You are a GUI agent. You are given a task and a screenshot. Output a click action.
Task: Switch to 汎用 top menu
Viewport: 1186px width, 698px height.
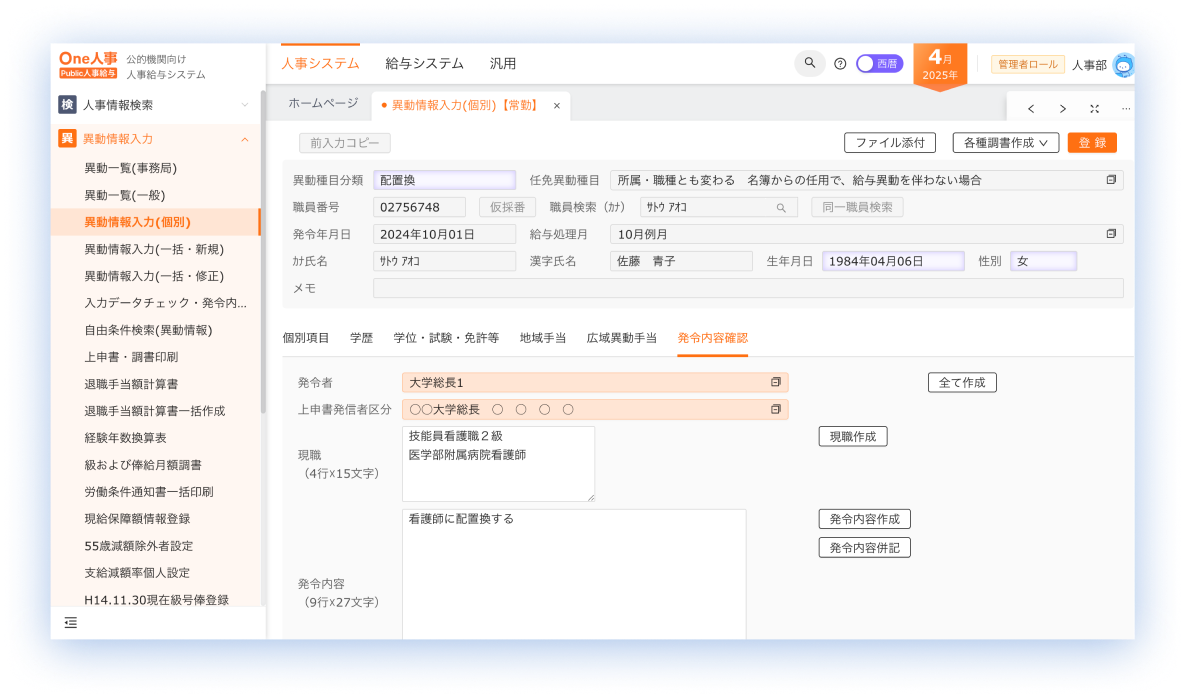502,64
